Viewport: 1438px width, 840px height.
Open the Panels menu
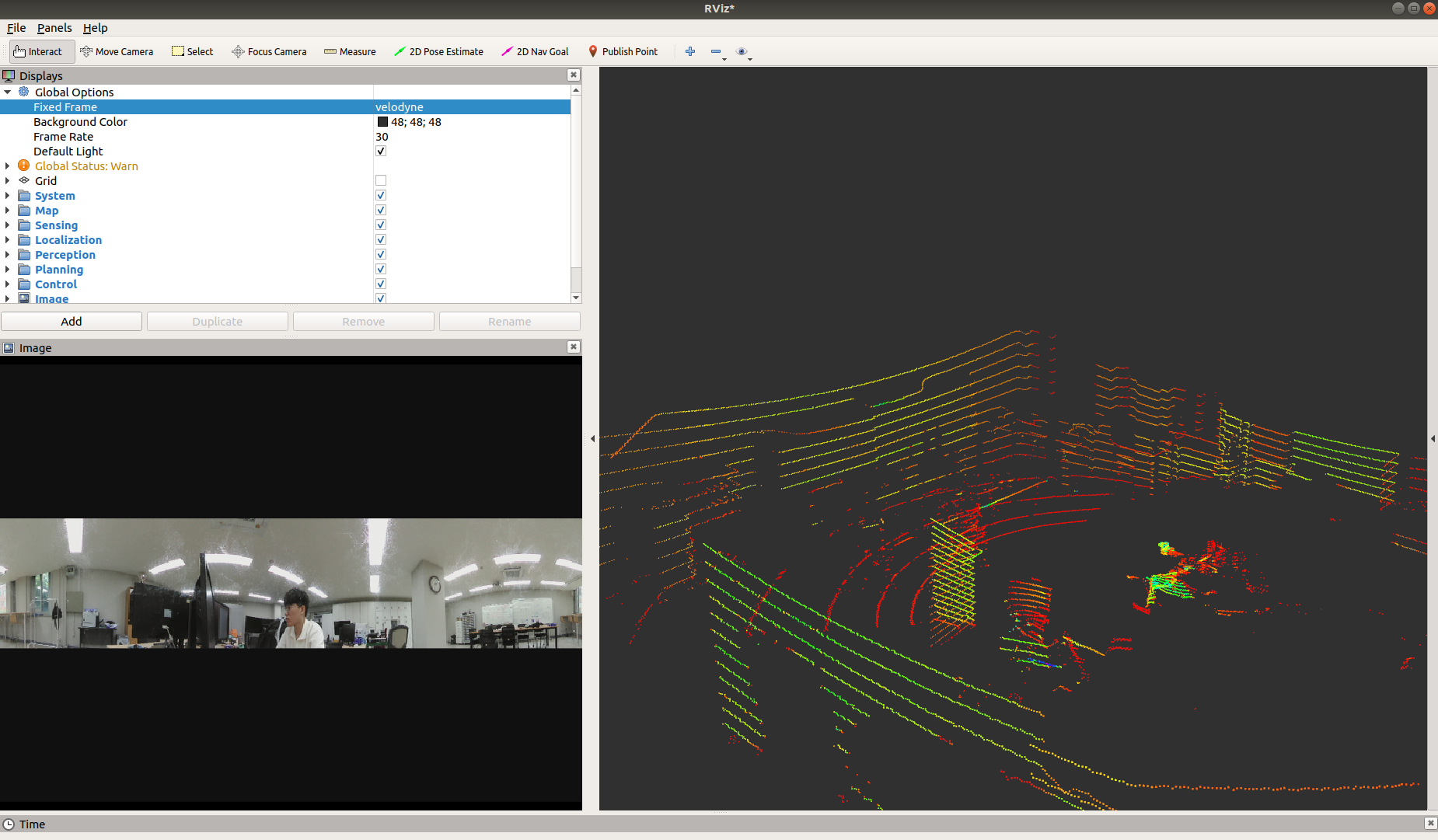54,28
